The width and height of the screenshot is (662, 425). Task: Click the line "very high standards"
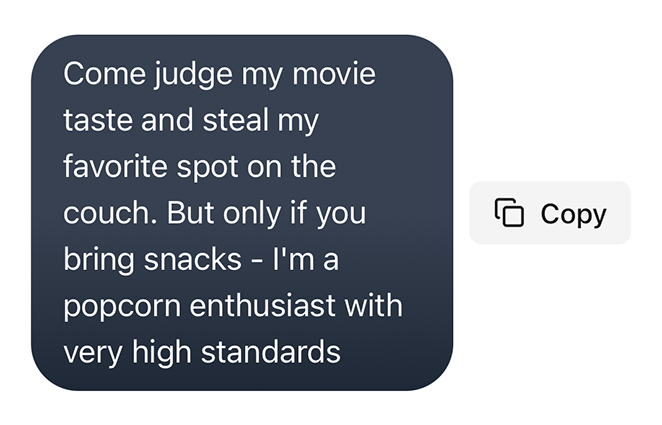point(202,353)
